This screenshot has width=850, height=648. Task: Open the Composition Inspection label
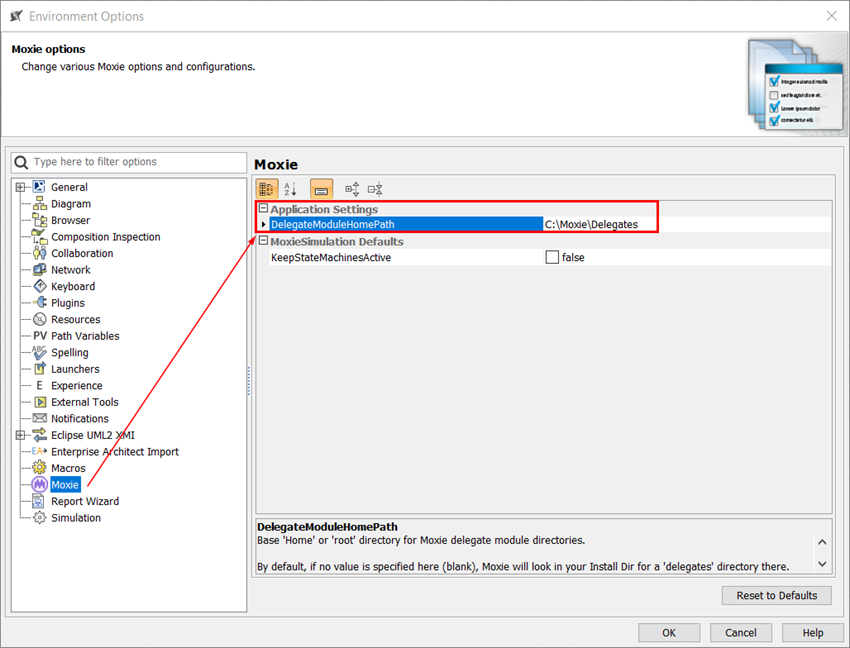click(x=106, y=237)
